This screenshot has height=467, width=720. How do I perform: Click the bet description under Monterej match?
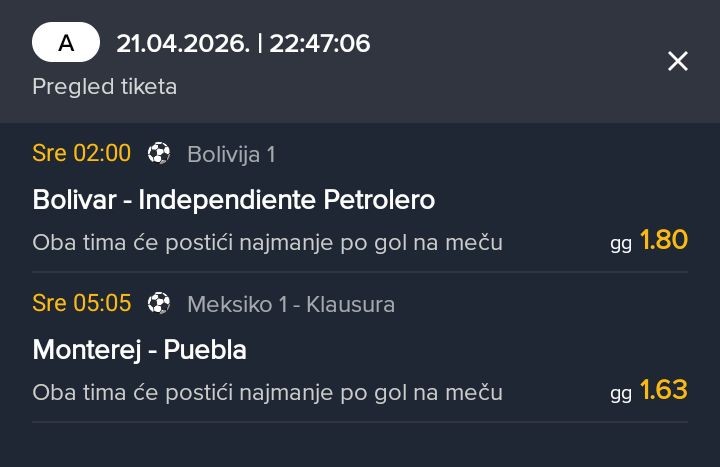[x=267, y=393]
